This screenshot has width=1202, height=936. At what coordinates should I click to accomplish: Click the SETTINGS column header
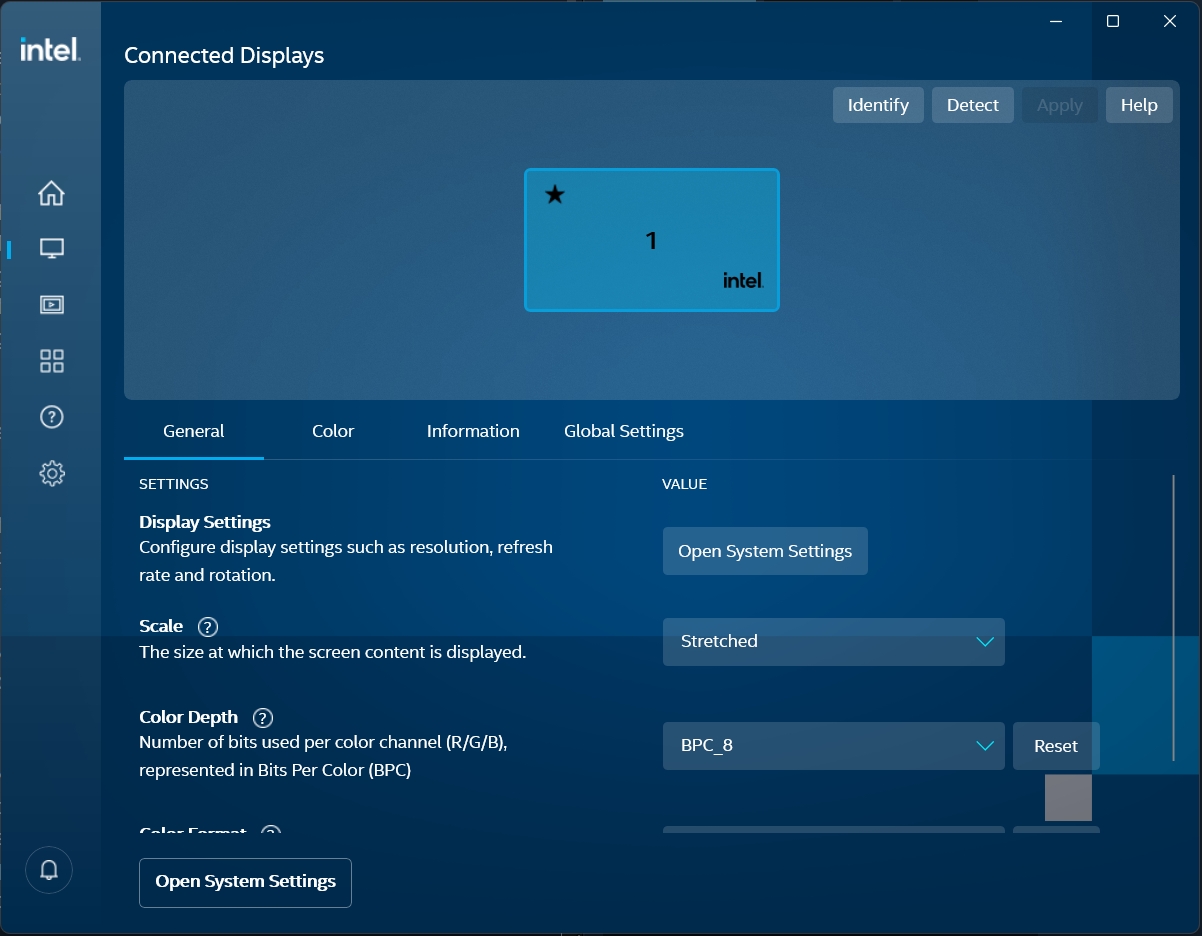click(174, 484)
